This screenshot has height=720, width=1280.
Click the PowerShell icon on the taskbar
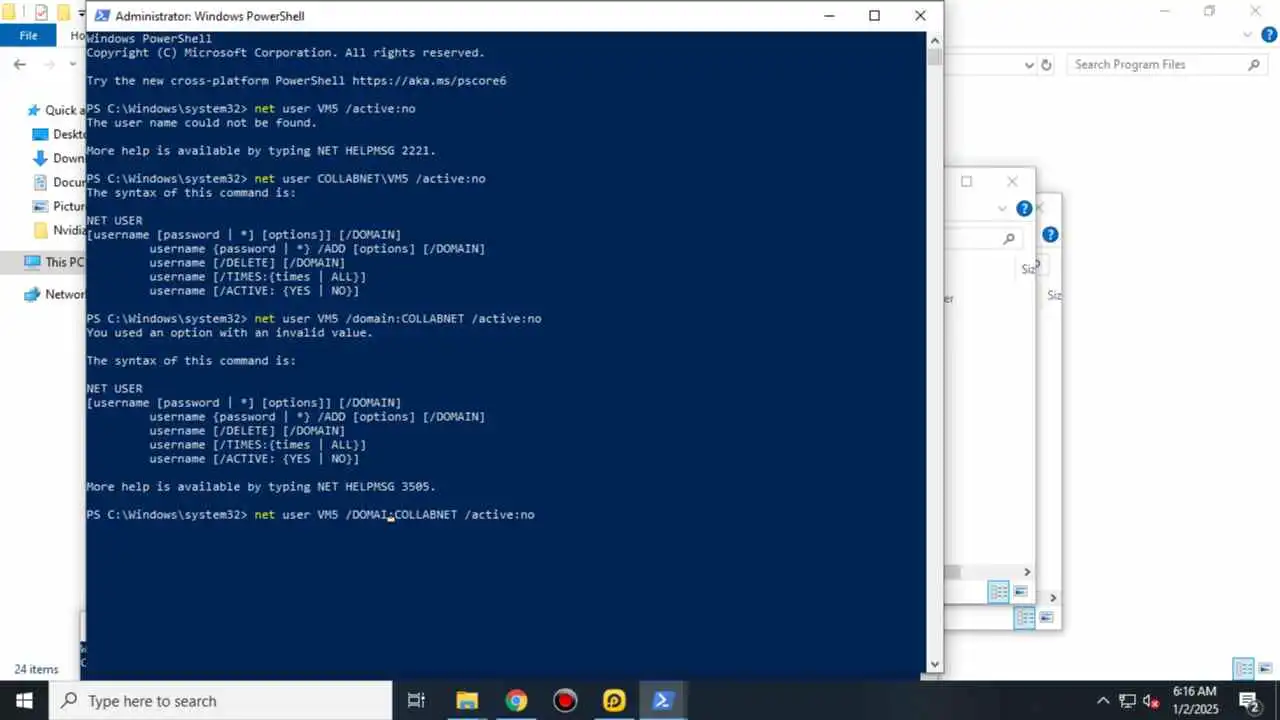pyautogui.click(x=663, y=701)
